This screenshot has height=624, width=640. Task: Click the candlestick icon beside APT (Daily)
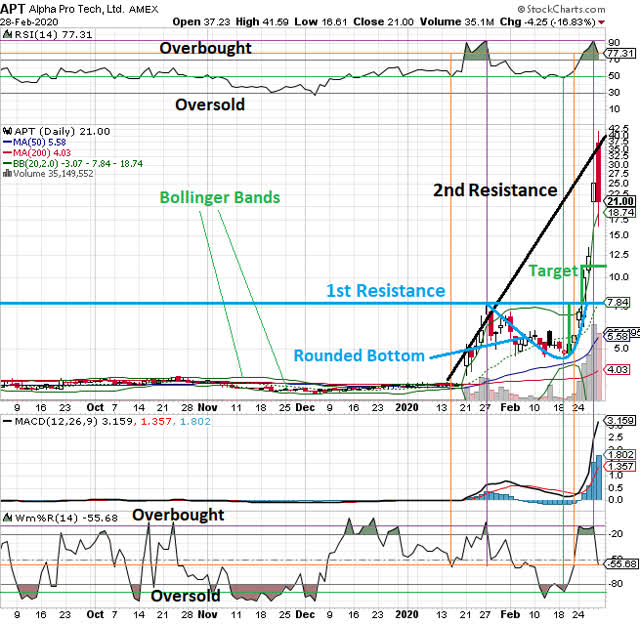(7, 131)
